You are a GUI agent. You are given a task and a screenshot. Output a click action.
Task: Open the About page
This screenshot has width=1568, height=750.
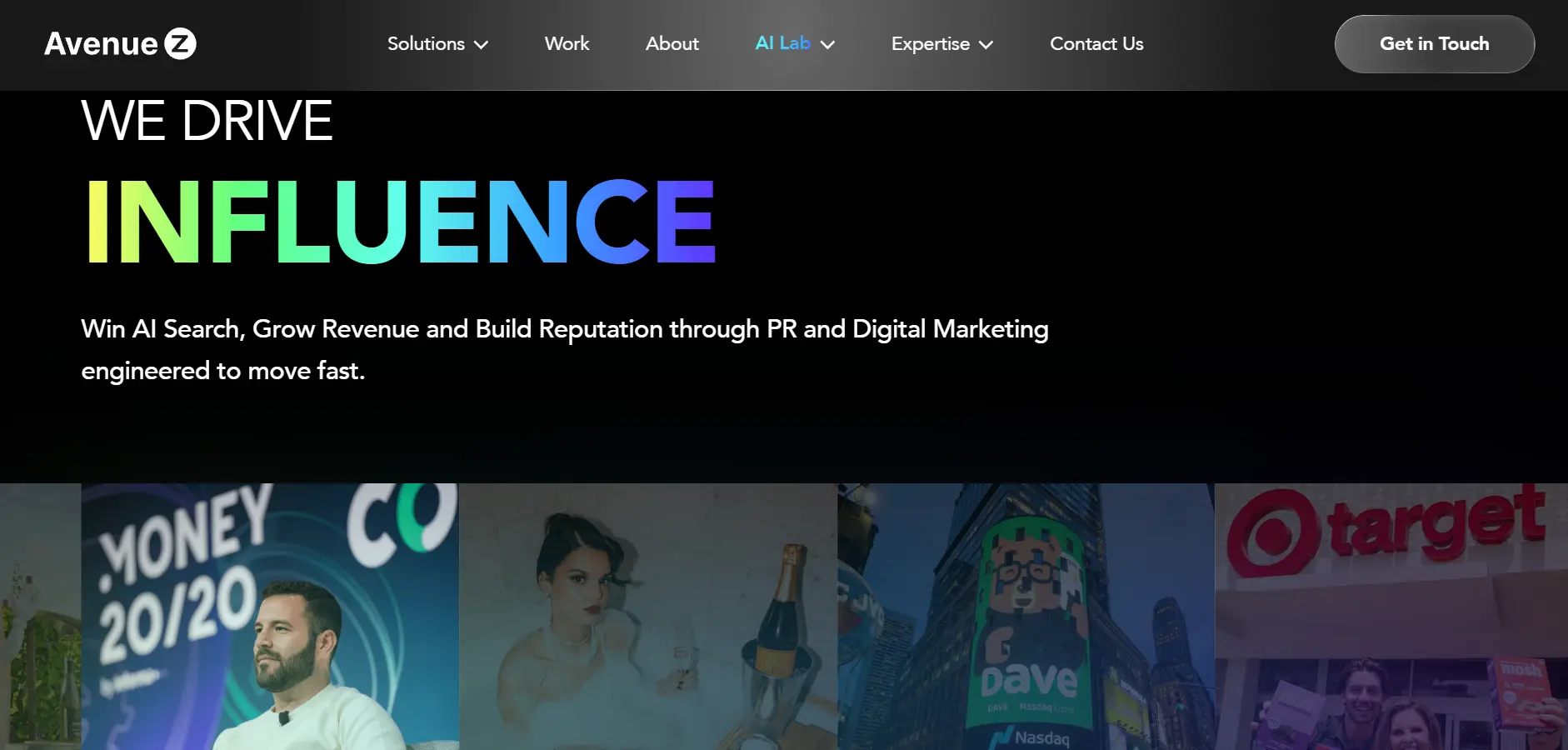pos(672,44)
